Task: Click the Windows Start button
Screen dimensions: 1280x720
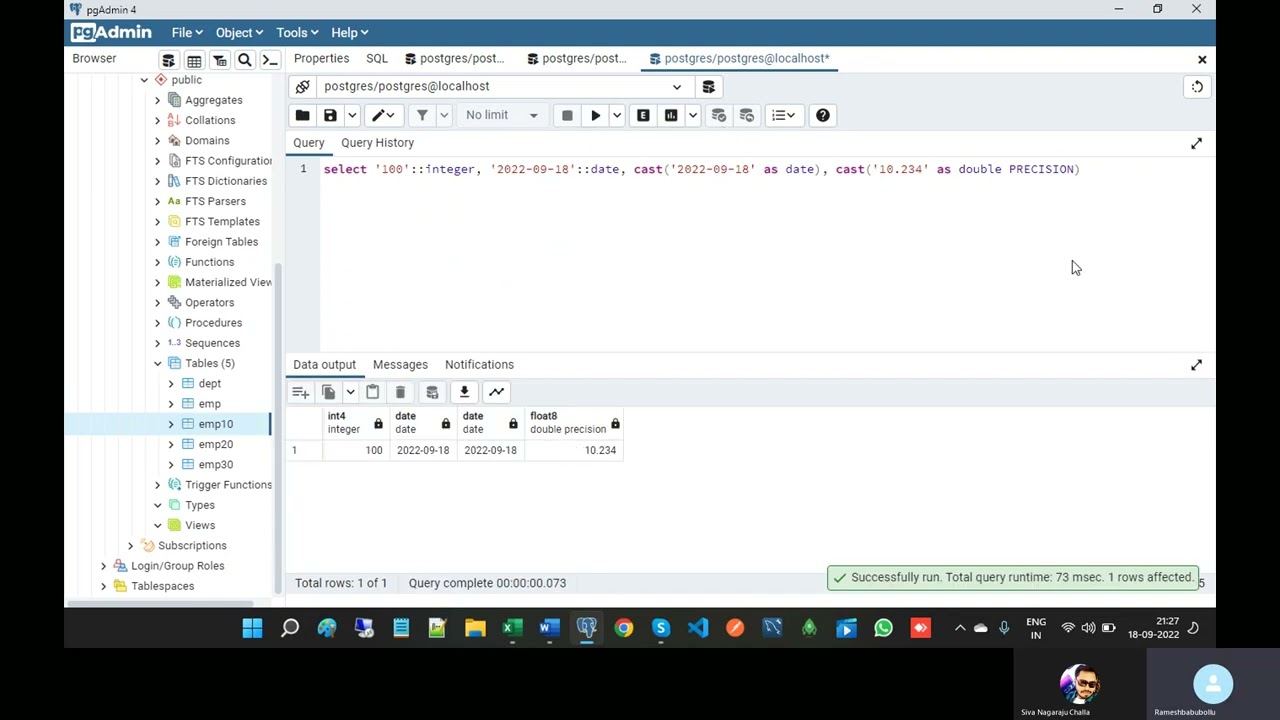Action: [252, 628]
